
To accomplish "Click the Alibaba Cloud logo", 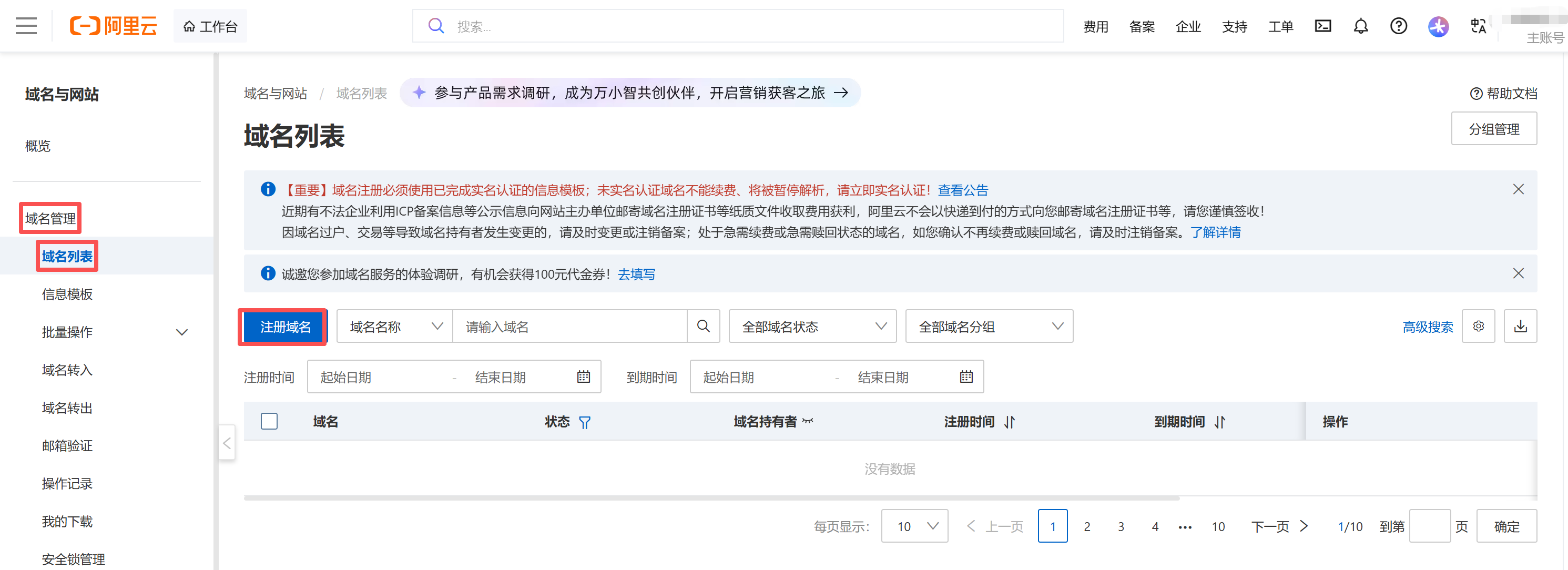I will tap(113, 26).
